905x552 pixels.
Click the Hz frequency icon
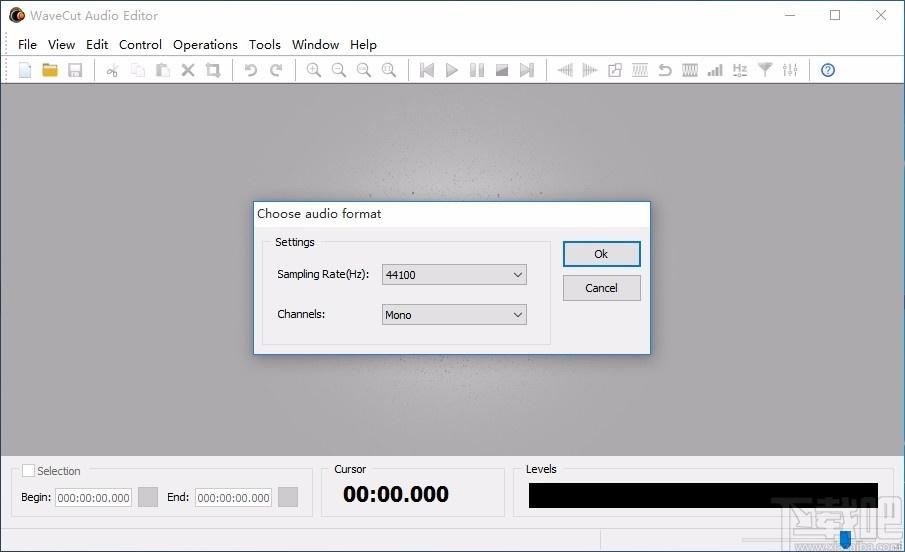pos(740,70)
